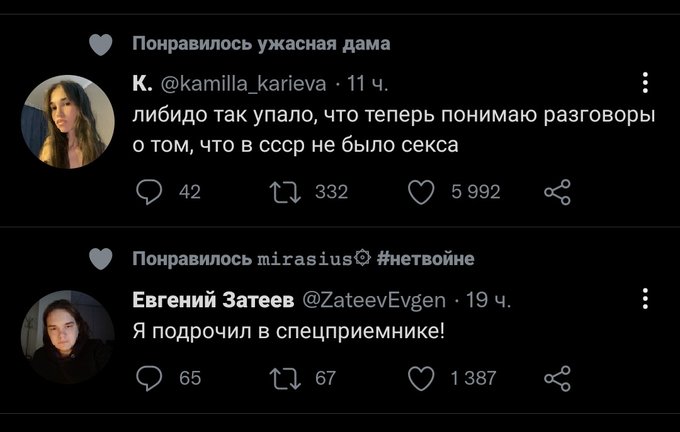Like the tweet with 1 387 likes
Viewport: 680px width, 432px height.
tap(422, 377)
